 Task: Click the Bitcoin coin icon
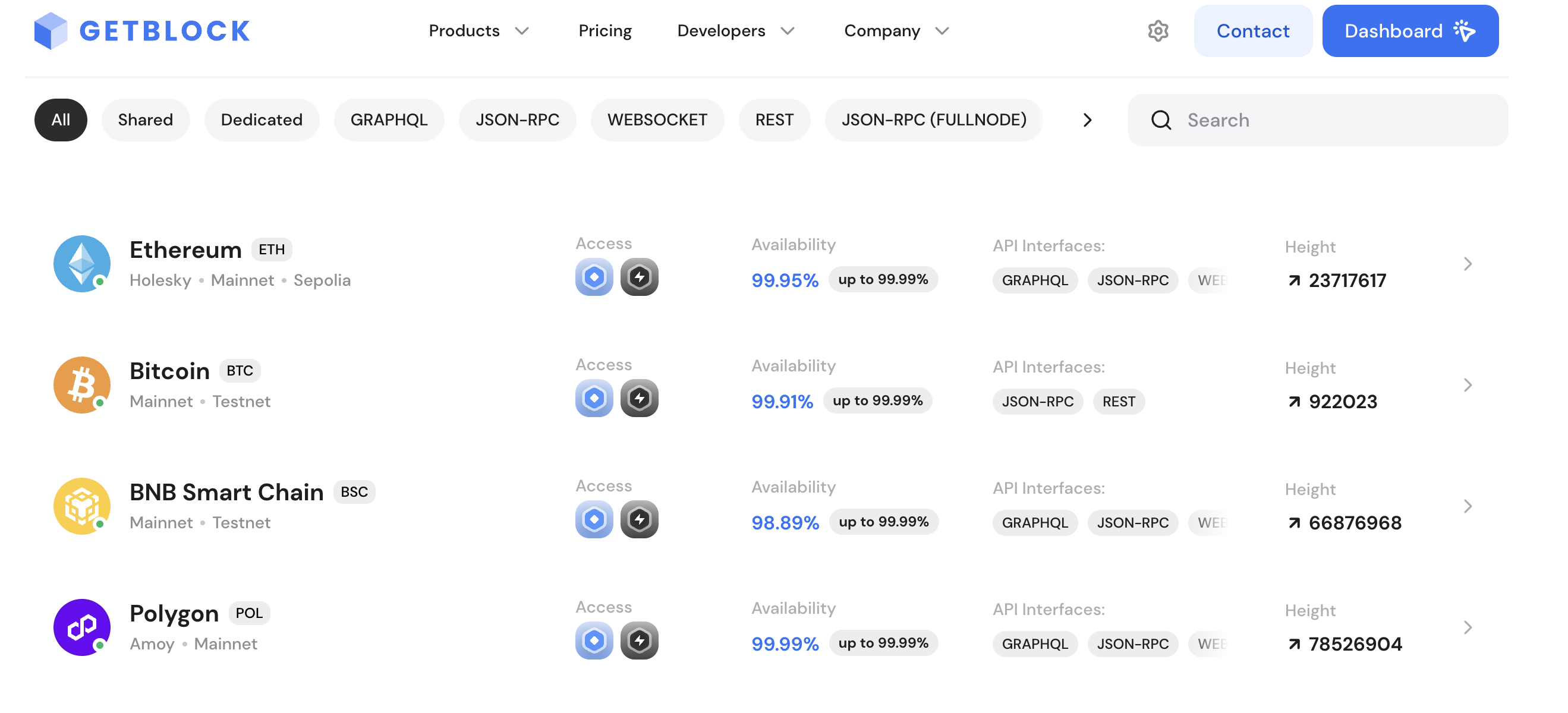(x=81, y=384)
